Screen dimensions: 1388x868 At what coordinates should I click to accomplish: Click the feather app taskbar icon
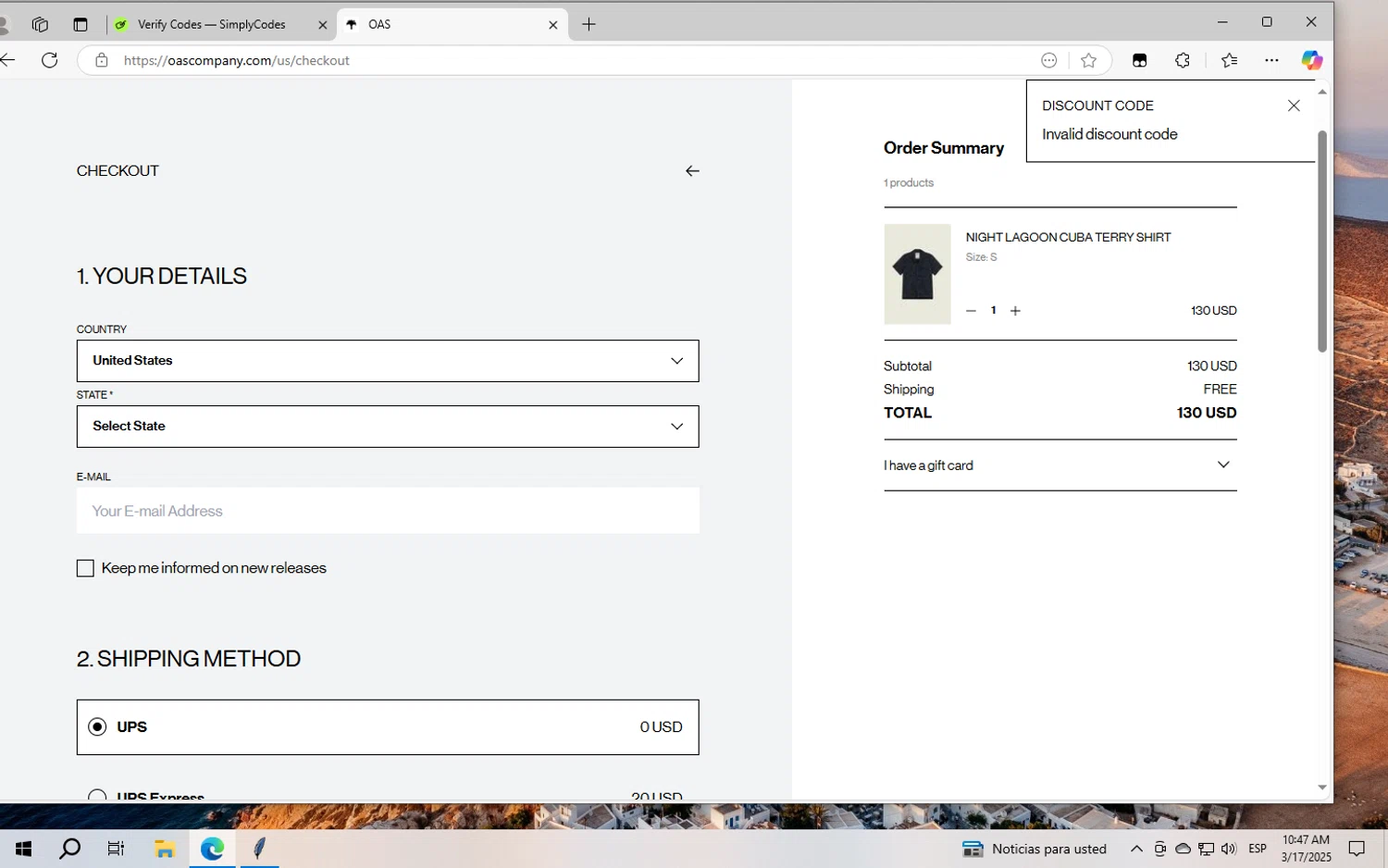[x=260, y=849]
